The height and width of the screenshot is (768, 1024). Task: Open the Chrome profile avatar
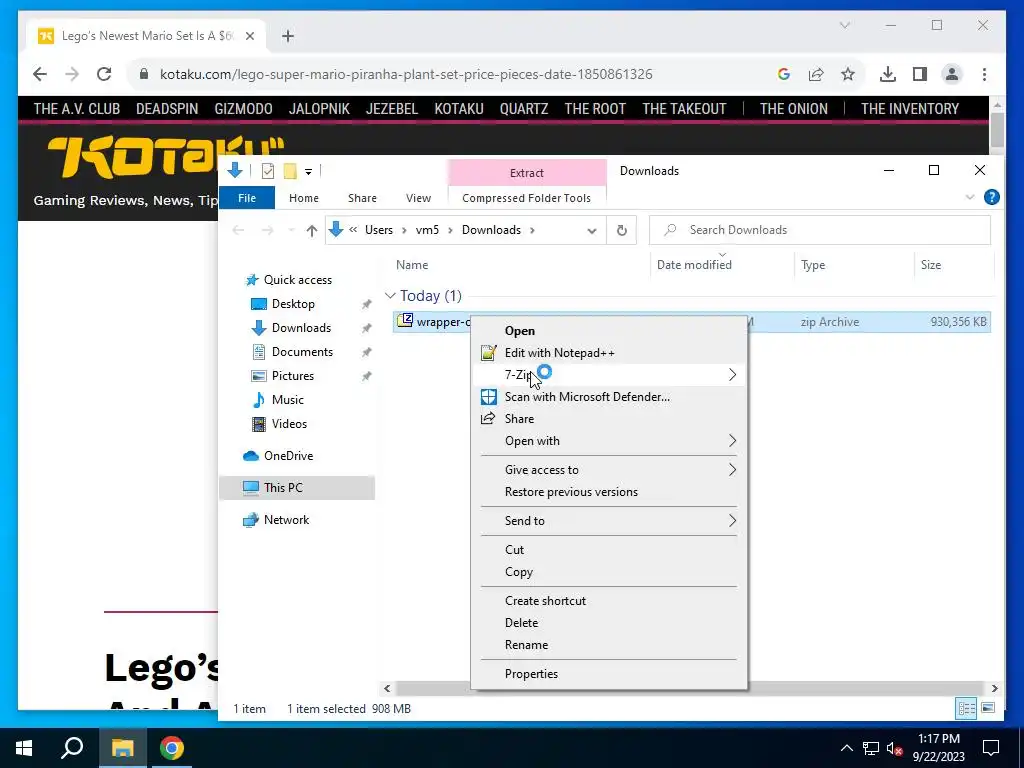click(952, 74)
